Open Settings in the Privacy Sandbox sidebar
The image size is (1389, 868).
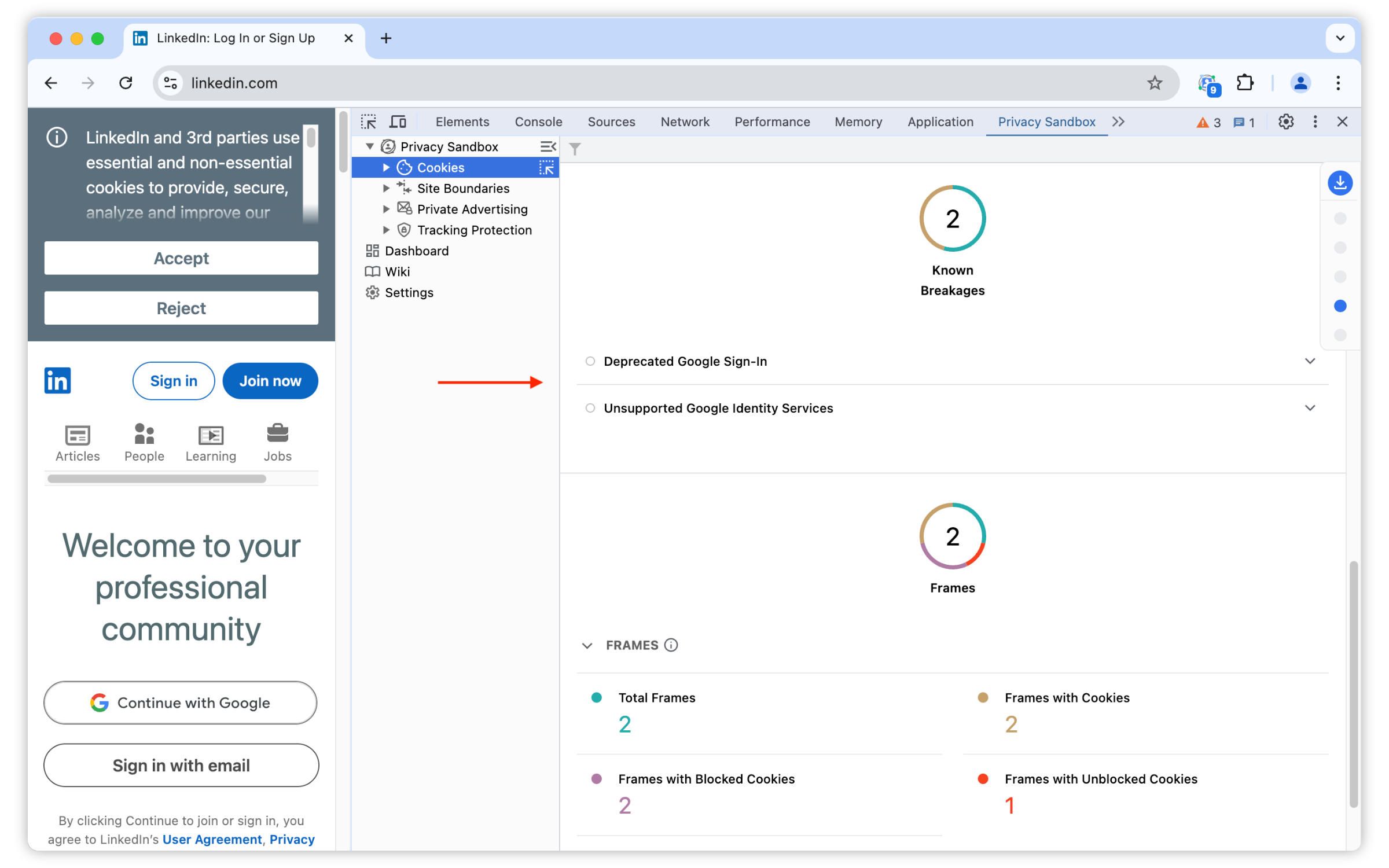409,293
